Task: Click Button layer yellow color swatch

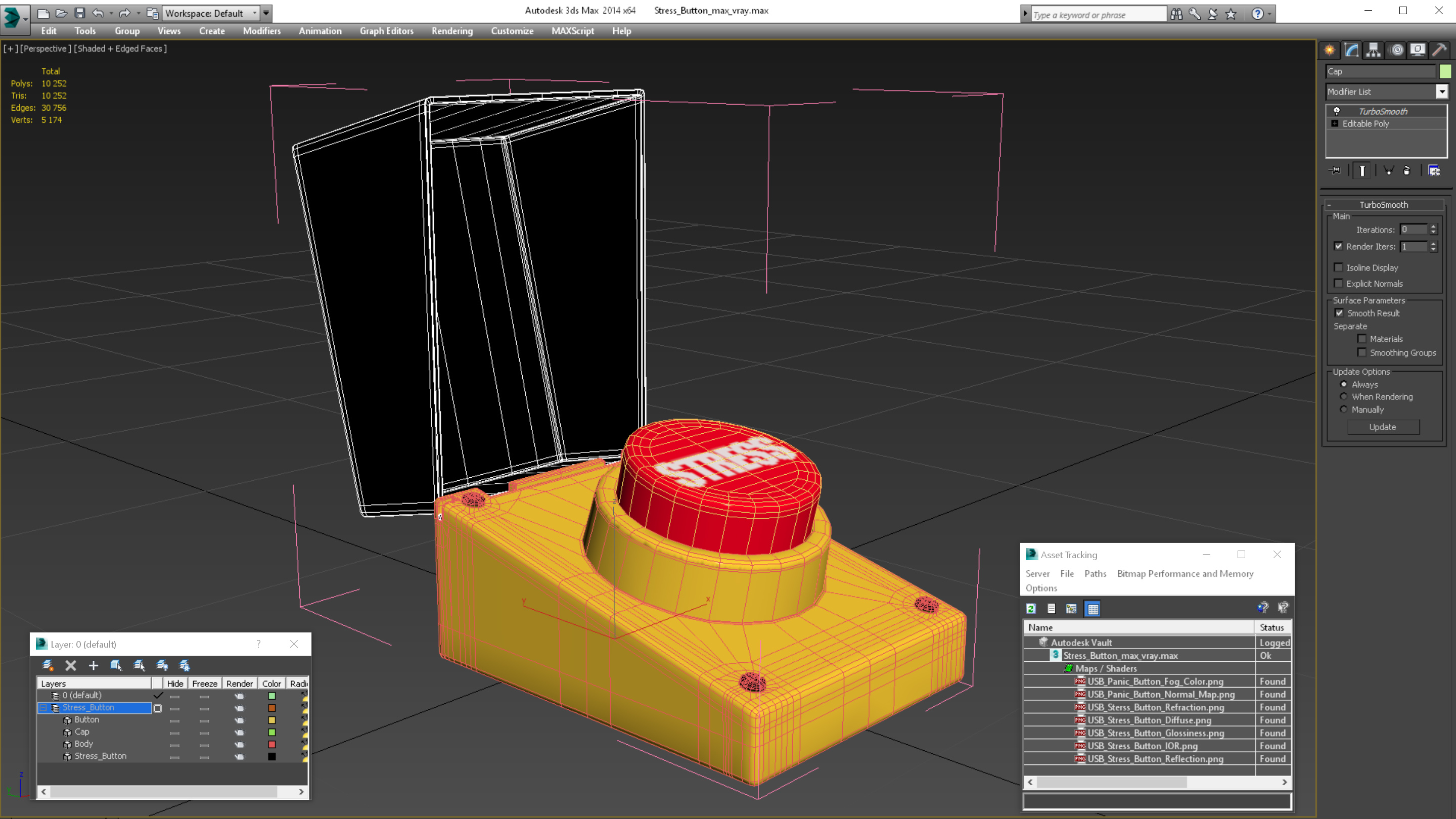Action: coord(272,720)
